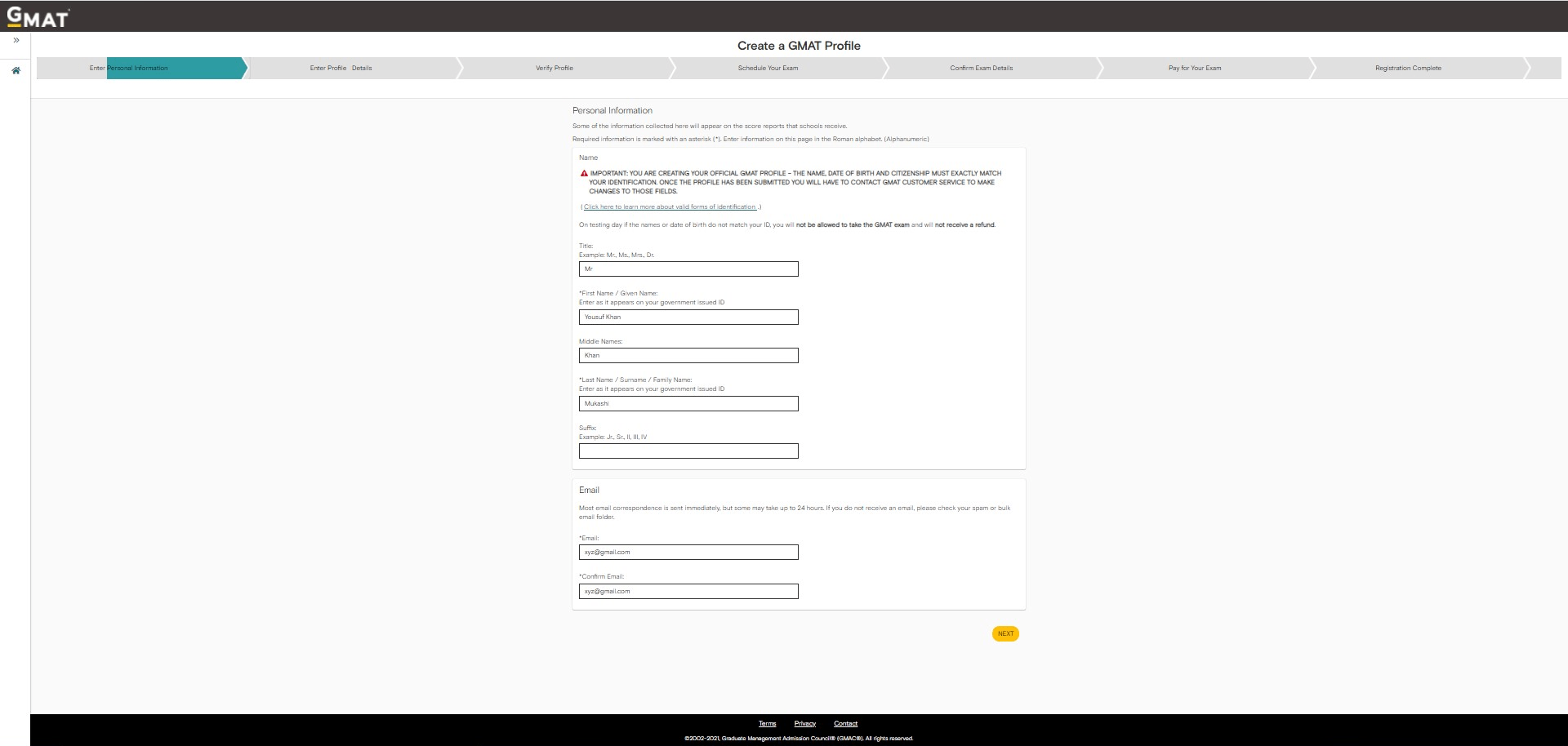Focus the Last Name field with Mukashi
Image resolution: width=1568 pixels, height=746 pixels.
coord(688,403)
